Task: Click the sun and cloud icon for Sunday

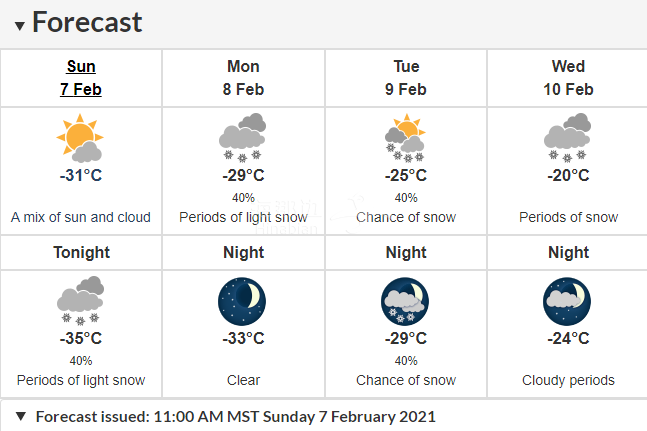Action: pos(80,138)
